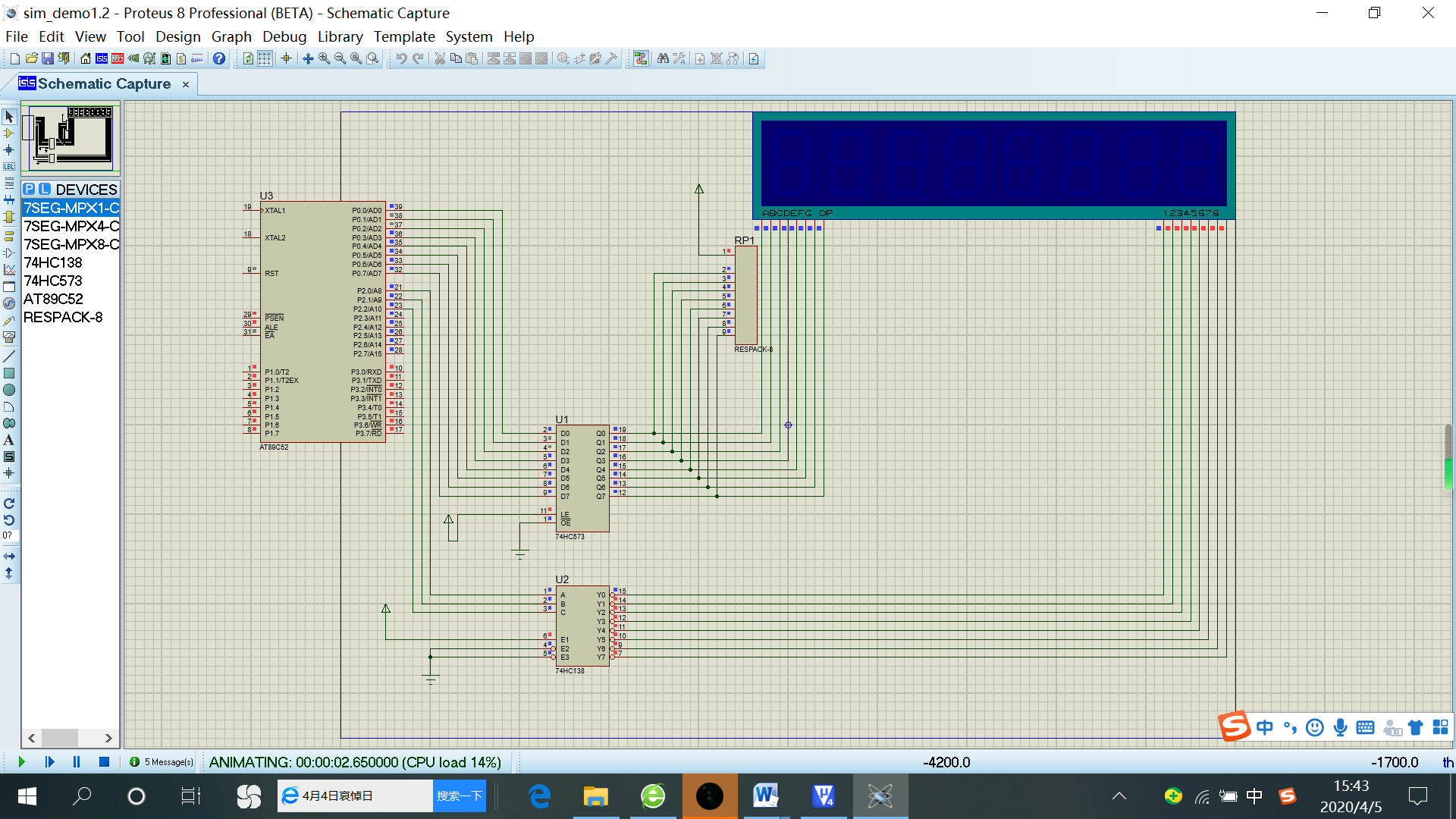The image size is (1456, 819).
Task: Open the red ARES PCB layout icon
Action: pos(118,58)
